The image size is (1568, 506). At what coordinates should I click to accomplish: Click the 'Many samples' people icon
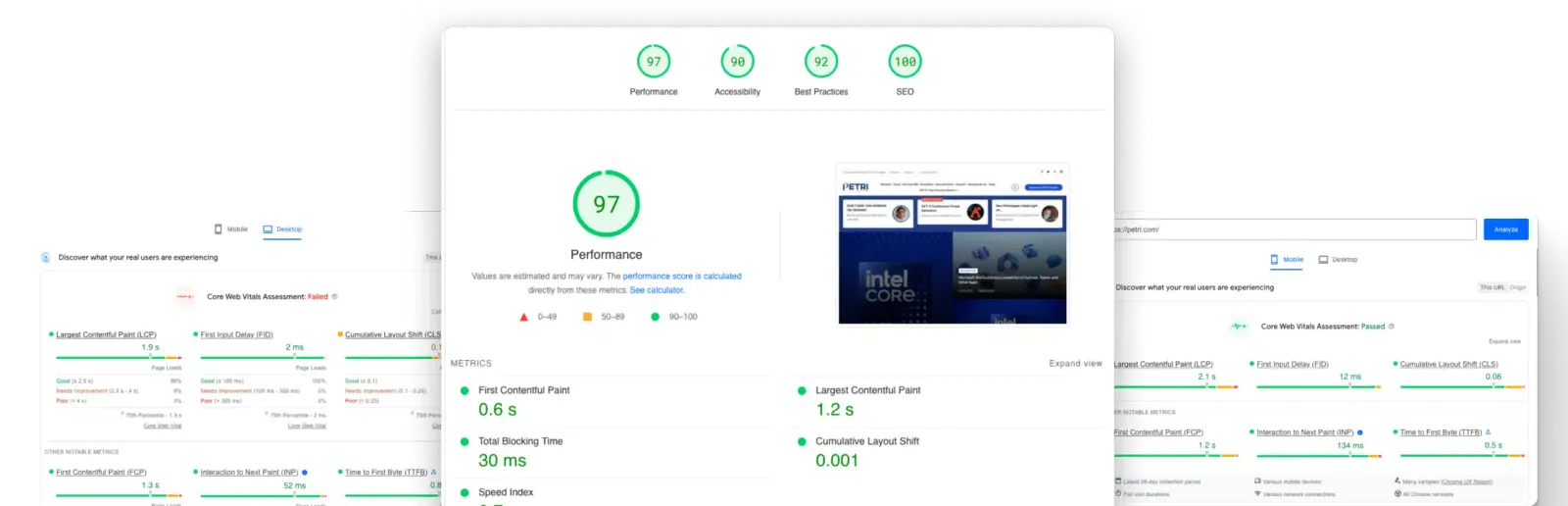(1397, 481)
